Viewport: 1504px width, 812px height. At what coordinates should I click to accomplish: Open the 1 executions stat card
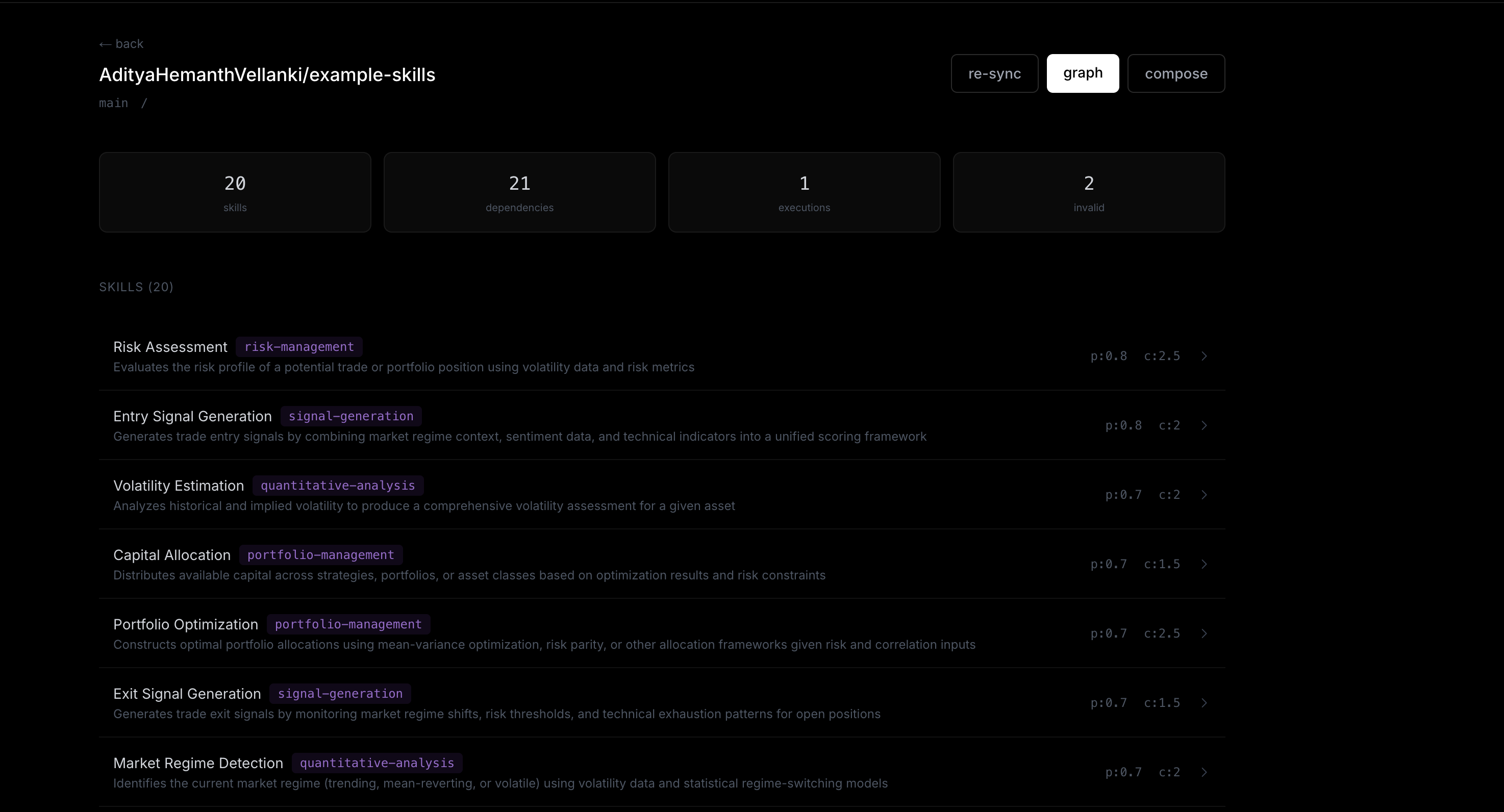(x=804, y=193)
